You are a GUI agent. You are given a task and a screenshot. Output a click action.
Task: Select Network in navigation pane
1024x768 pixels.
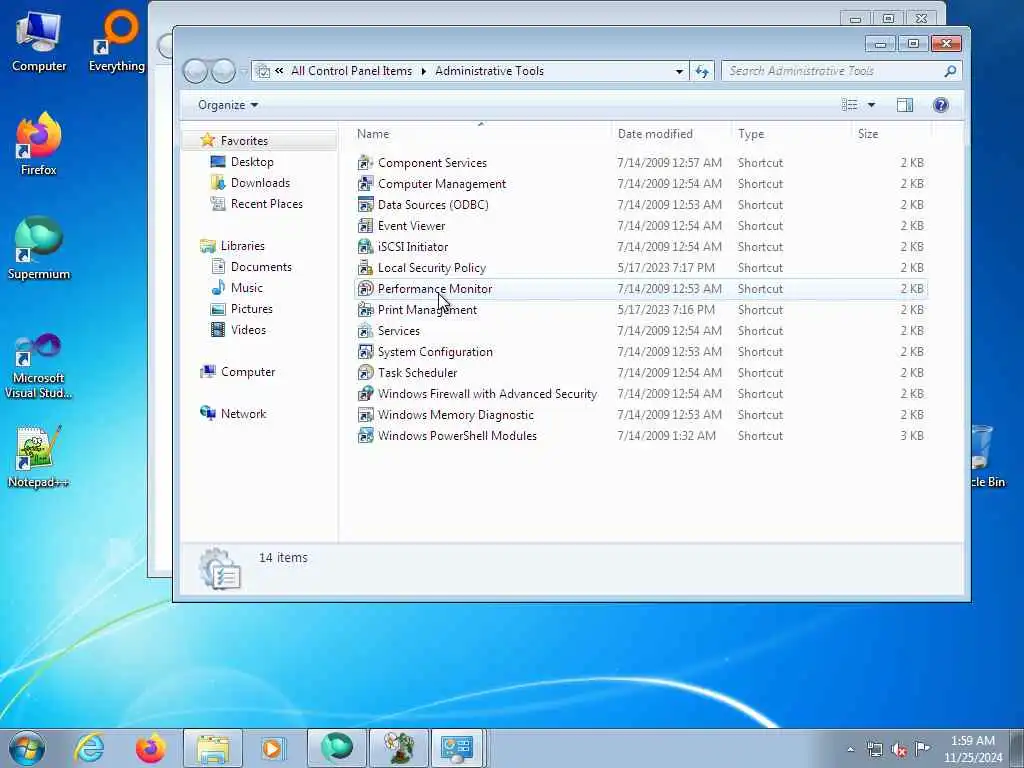pos(243,413)
